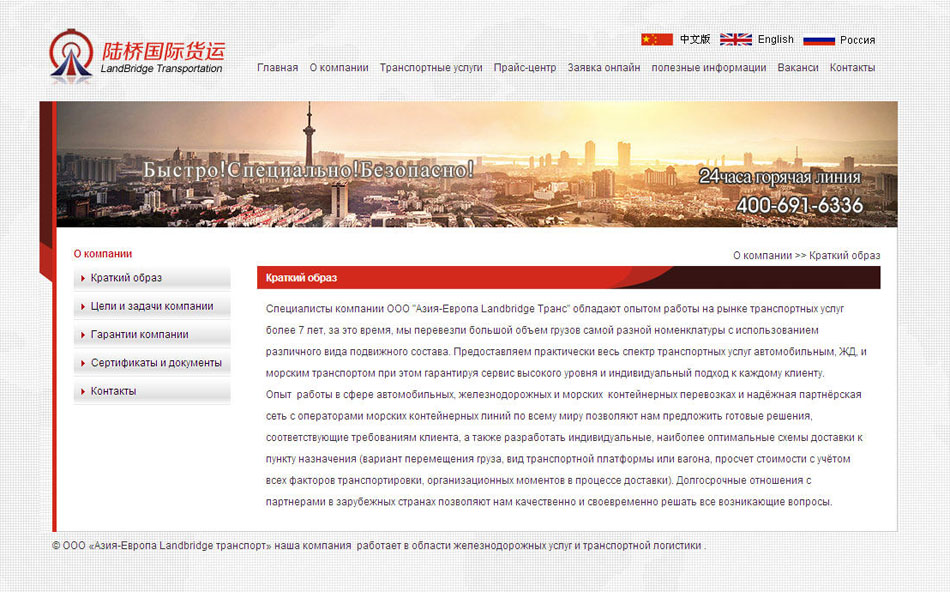This screenshot has height=592, width=950.
Task: Select Цели и задачи компании sidebar item
Action: click(152, 306)
